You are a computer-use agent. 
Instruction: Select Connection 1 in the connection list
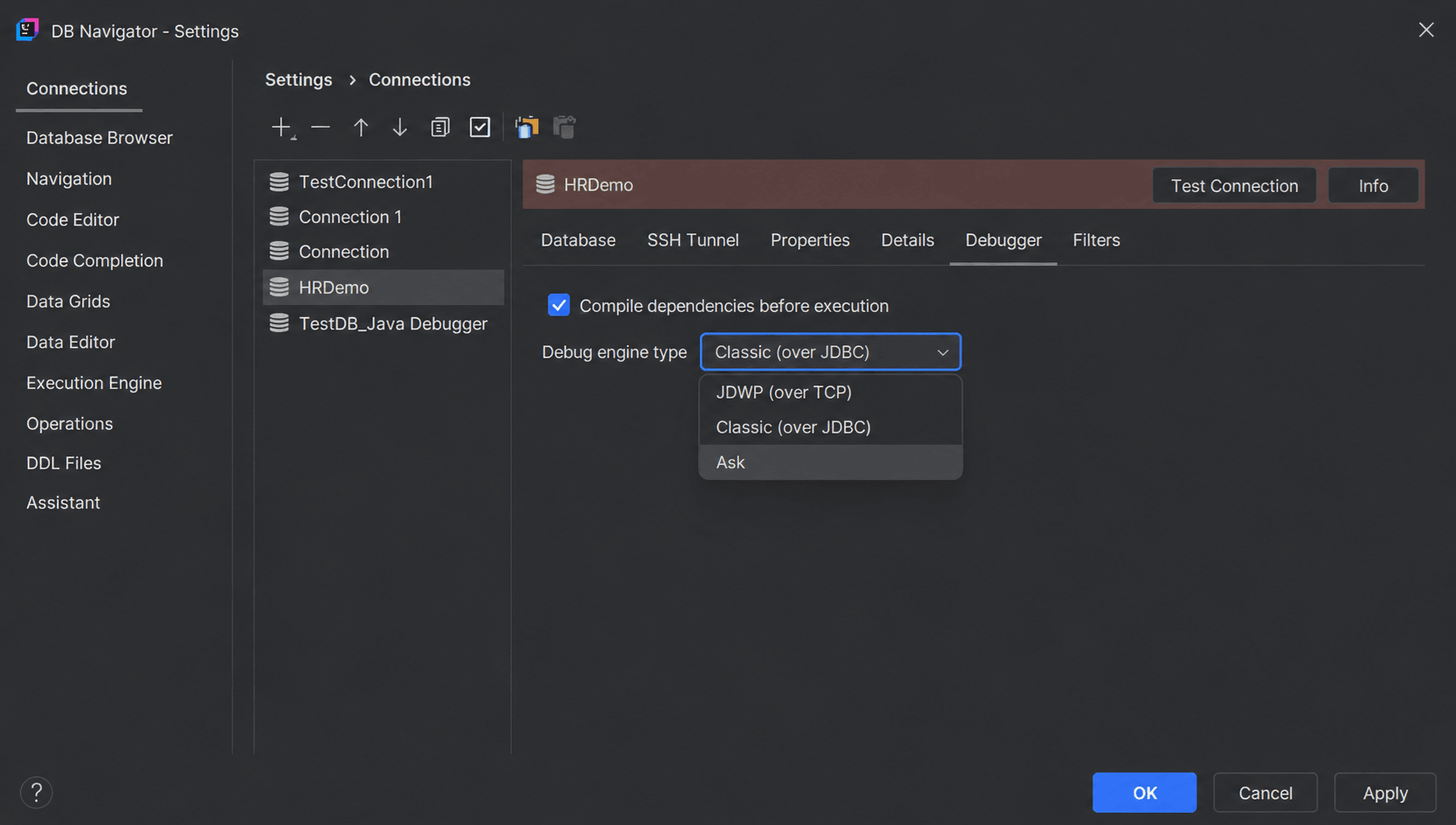click(383, 217)
